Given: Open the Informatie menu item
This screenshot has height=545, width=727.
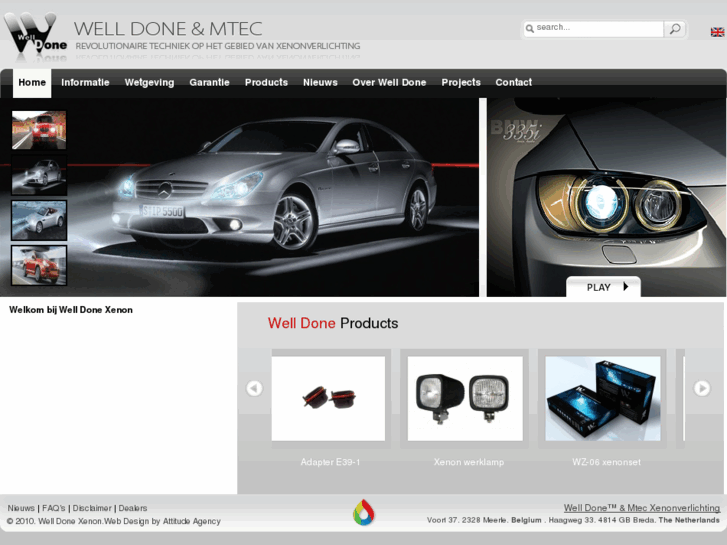Looking at the screenshot, I should [85, 83].
